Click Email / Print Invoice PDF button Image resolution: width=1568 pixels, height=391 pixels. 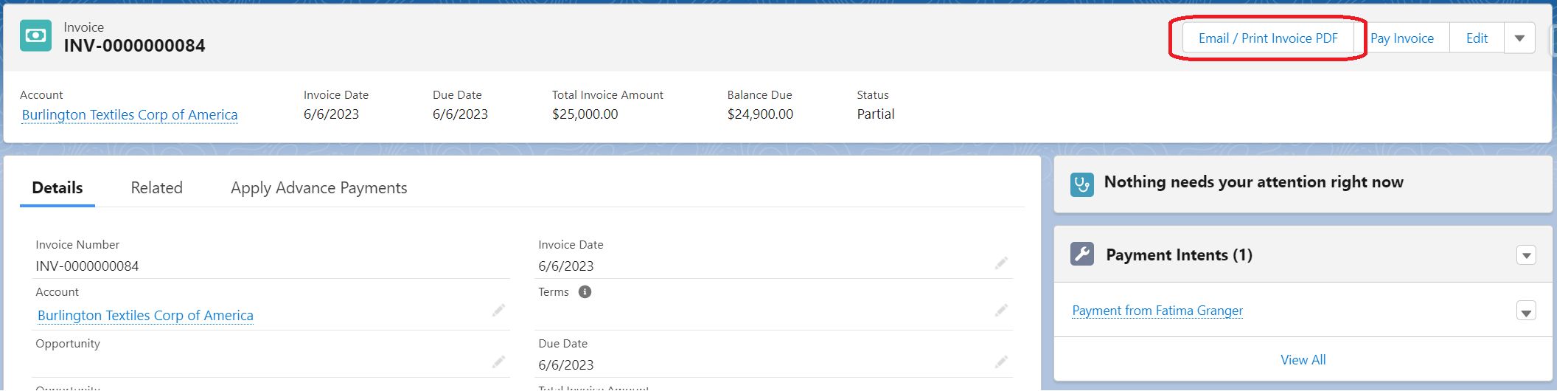[x=1268, y=38]
